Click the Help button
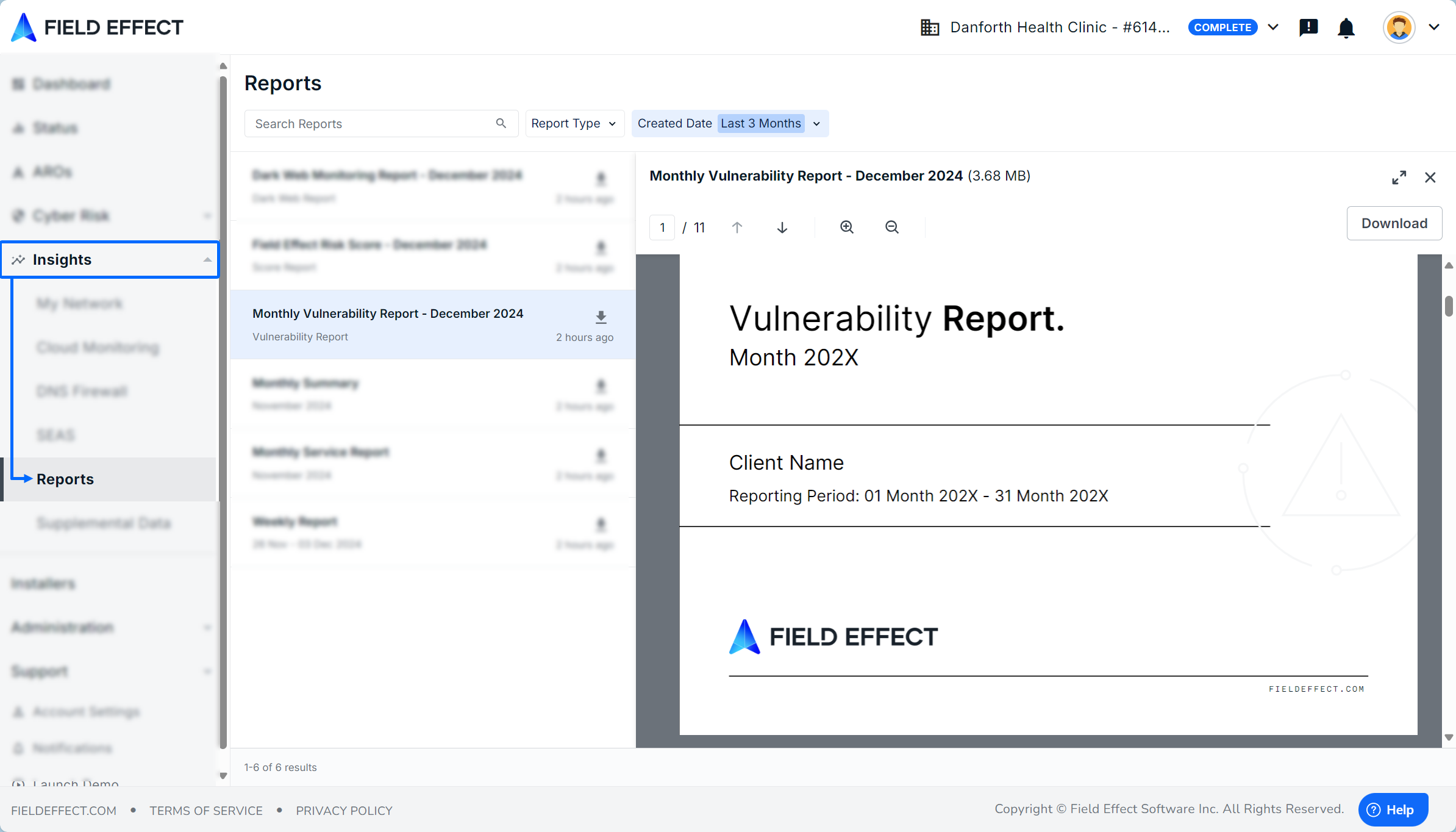 (x=1392, y=809)
